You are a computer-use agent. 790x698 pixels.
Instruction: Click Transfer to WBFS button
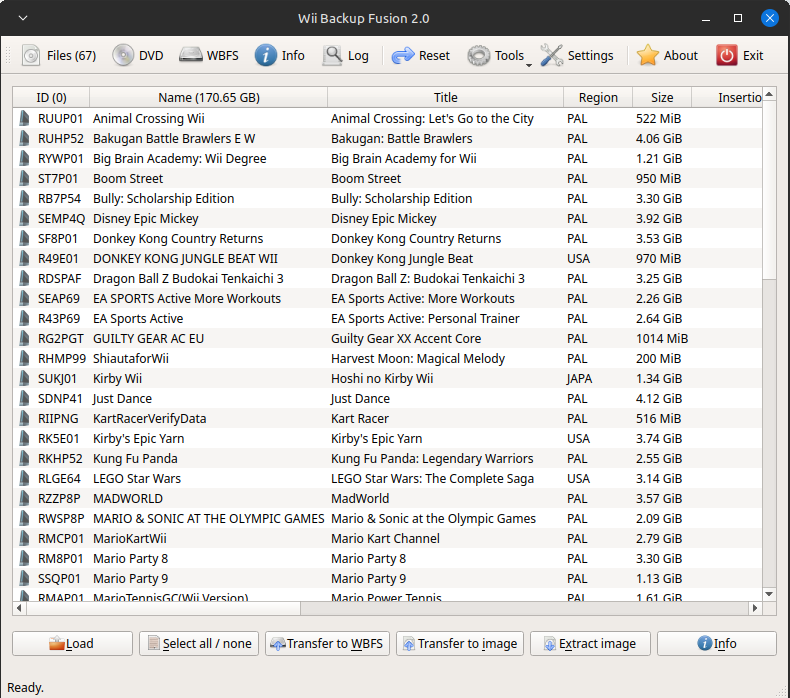(327, 643)
